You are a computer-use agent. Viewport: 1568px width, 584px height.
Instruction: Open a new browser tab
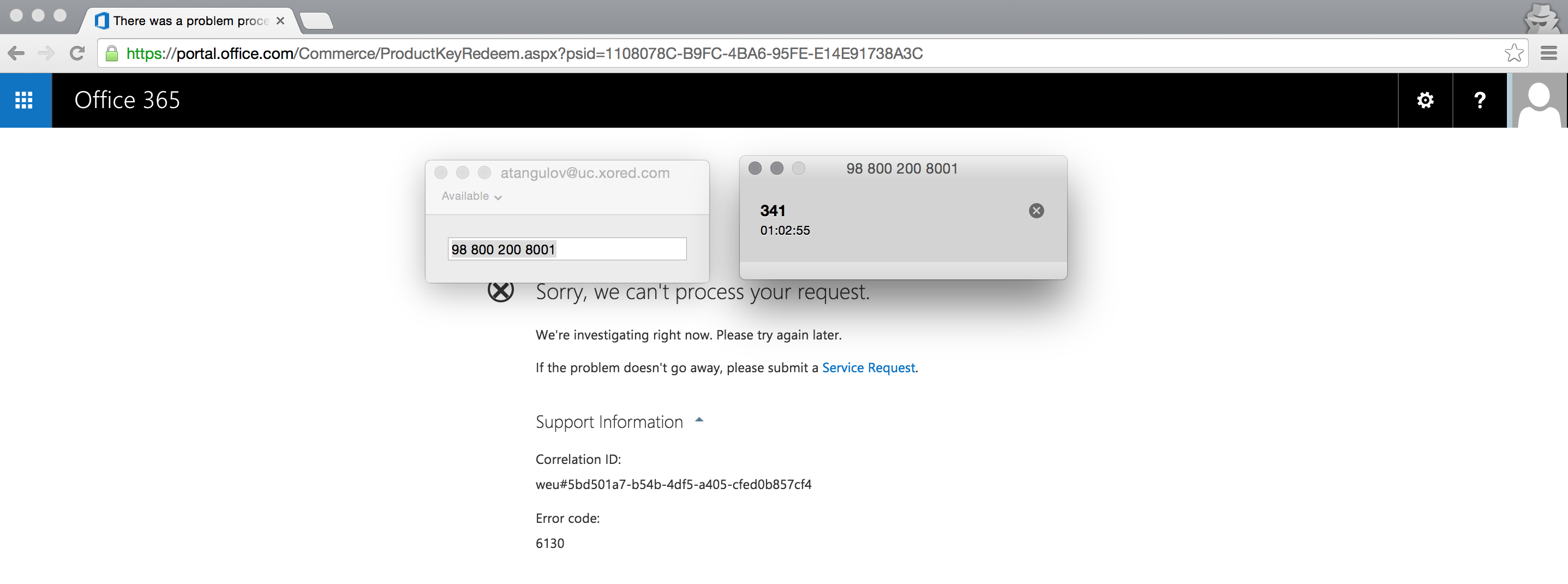click(316, 21)
